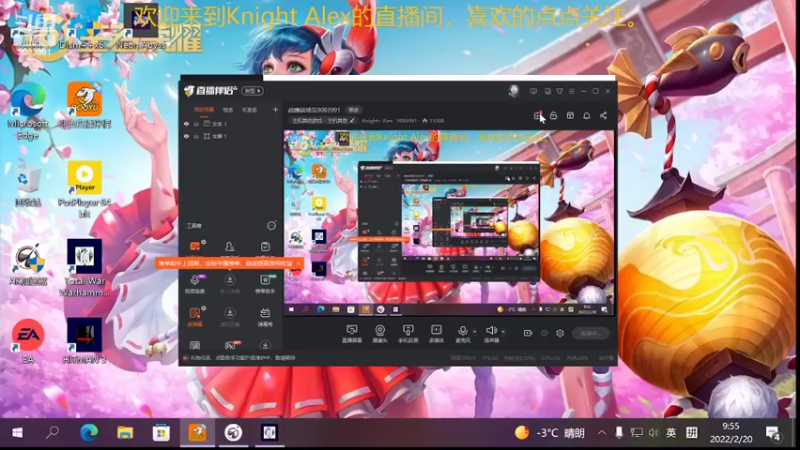Toggle the lock for 全屏 1 layer

[196, 136]
